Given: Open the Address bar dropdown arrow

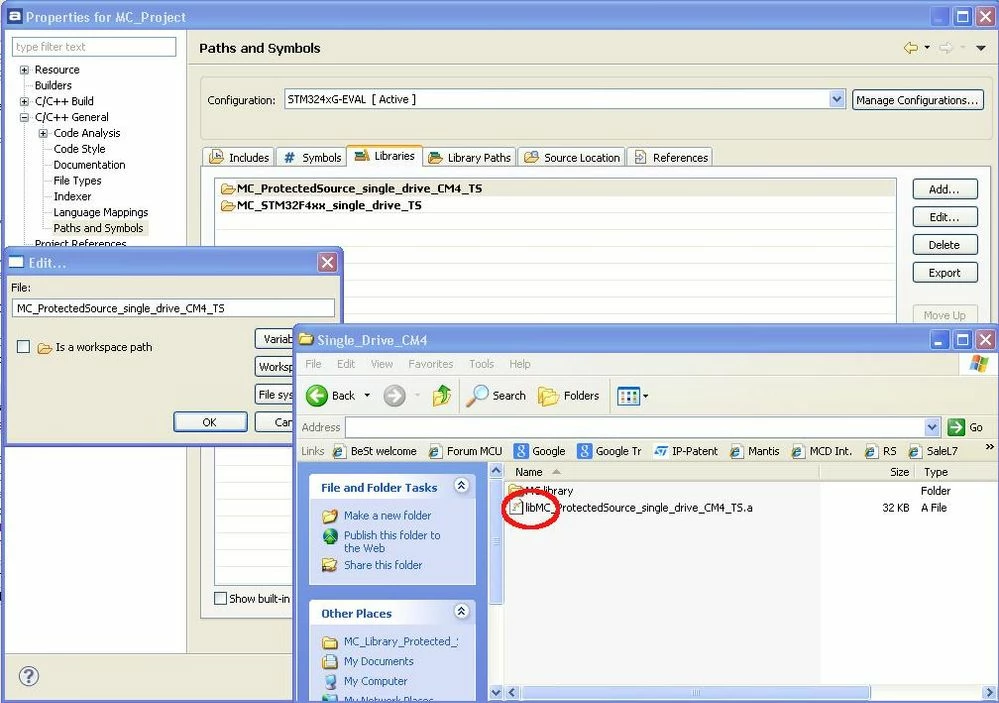Looking at the screenshot, I should 932,427.
